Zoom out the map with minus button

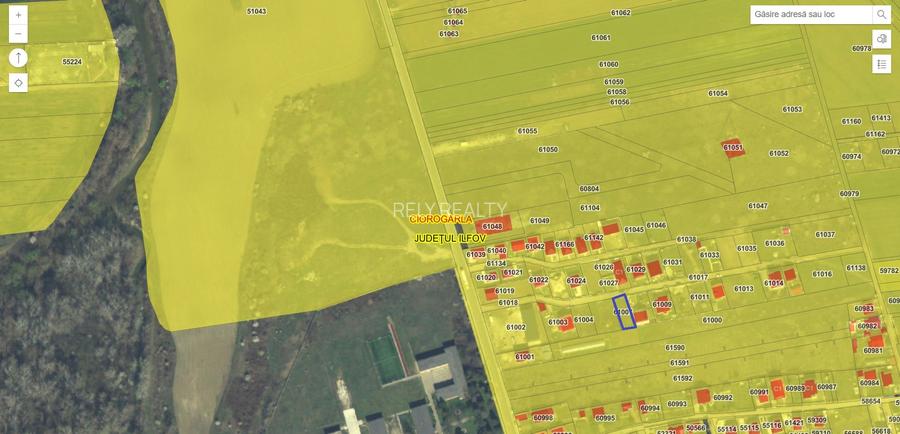(18, 34)
